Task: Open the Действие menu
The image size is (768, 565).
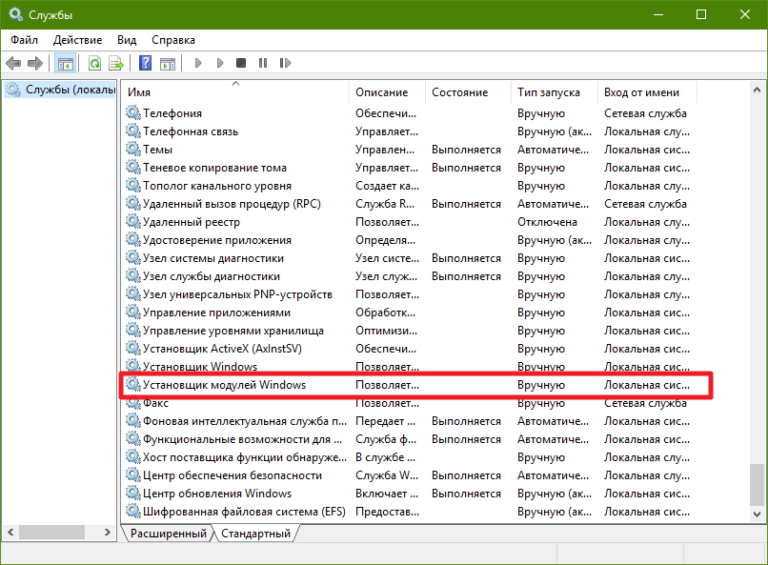Action: click(x=78, y=39)
